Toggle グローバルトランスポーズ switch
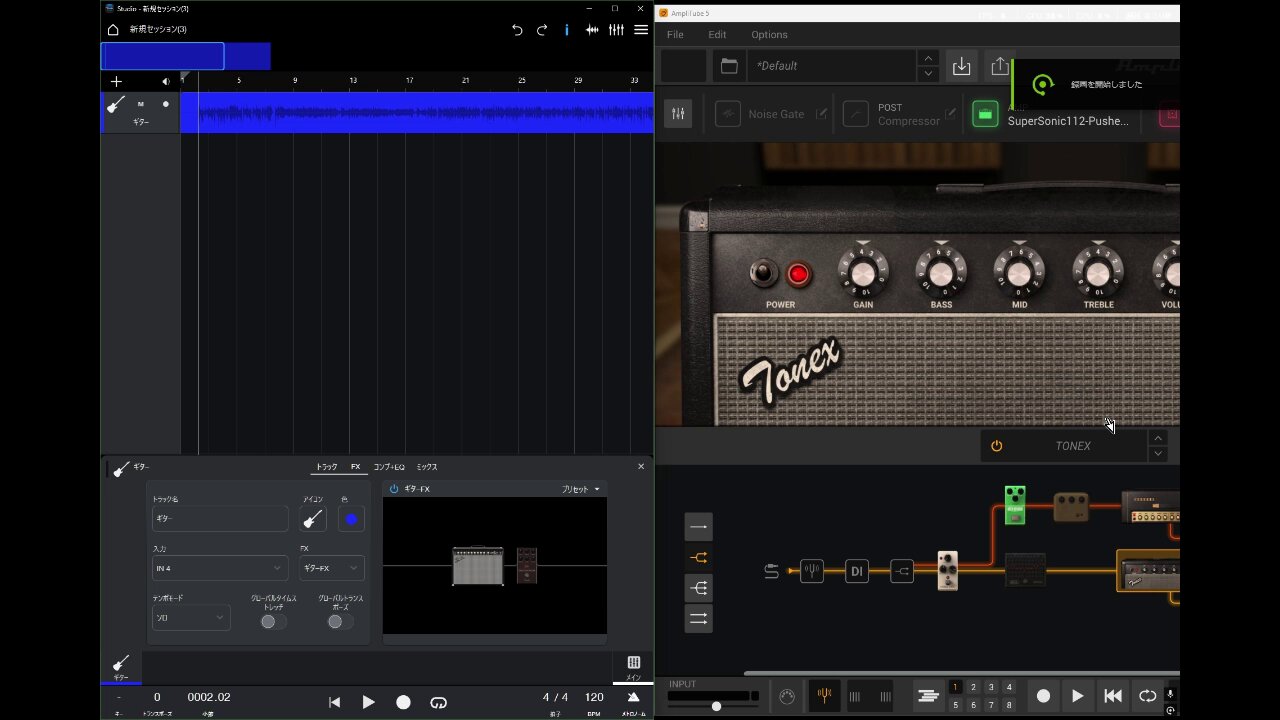1280x720 pixels. pyautogui.click(x=340, y=621)
